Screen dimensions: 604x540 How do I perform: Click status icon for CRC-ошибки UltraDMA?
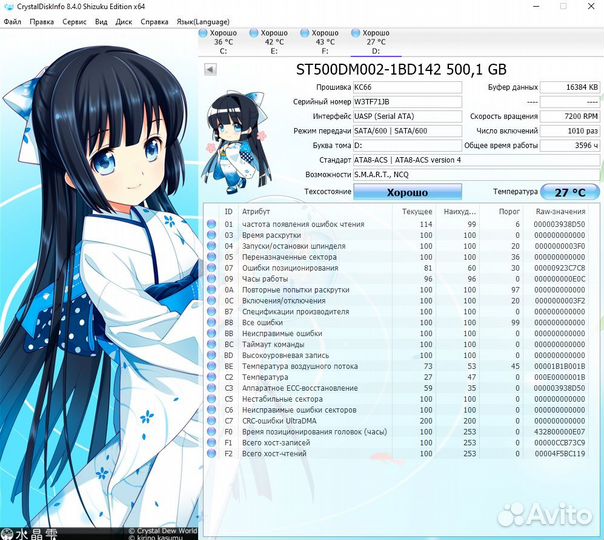[211, 421]
